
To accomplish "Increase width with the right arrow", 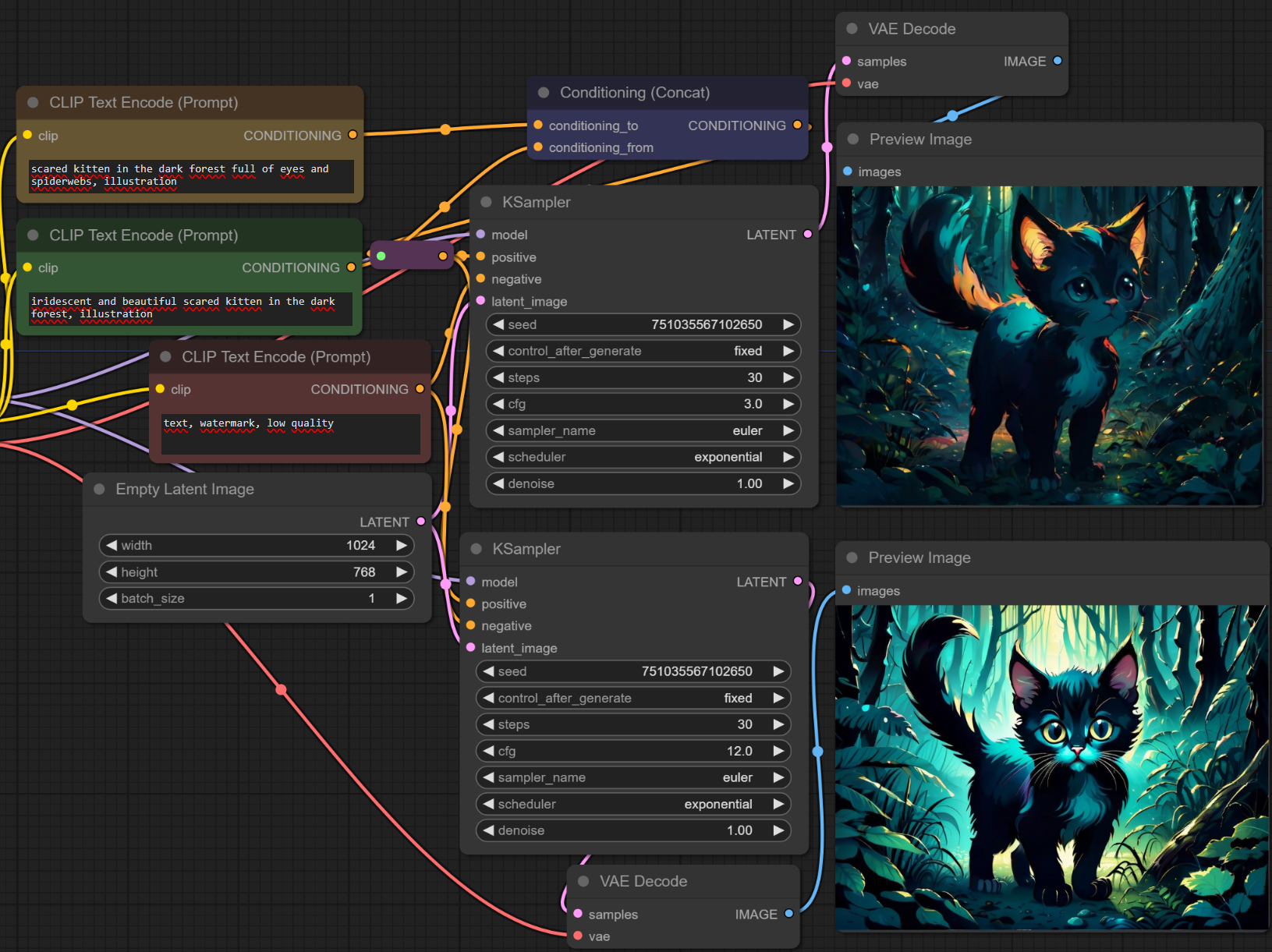I will pyautogui.click(x=401, y=546).
